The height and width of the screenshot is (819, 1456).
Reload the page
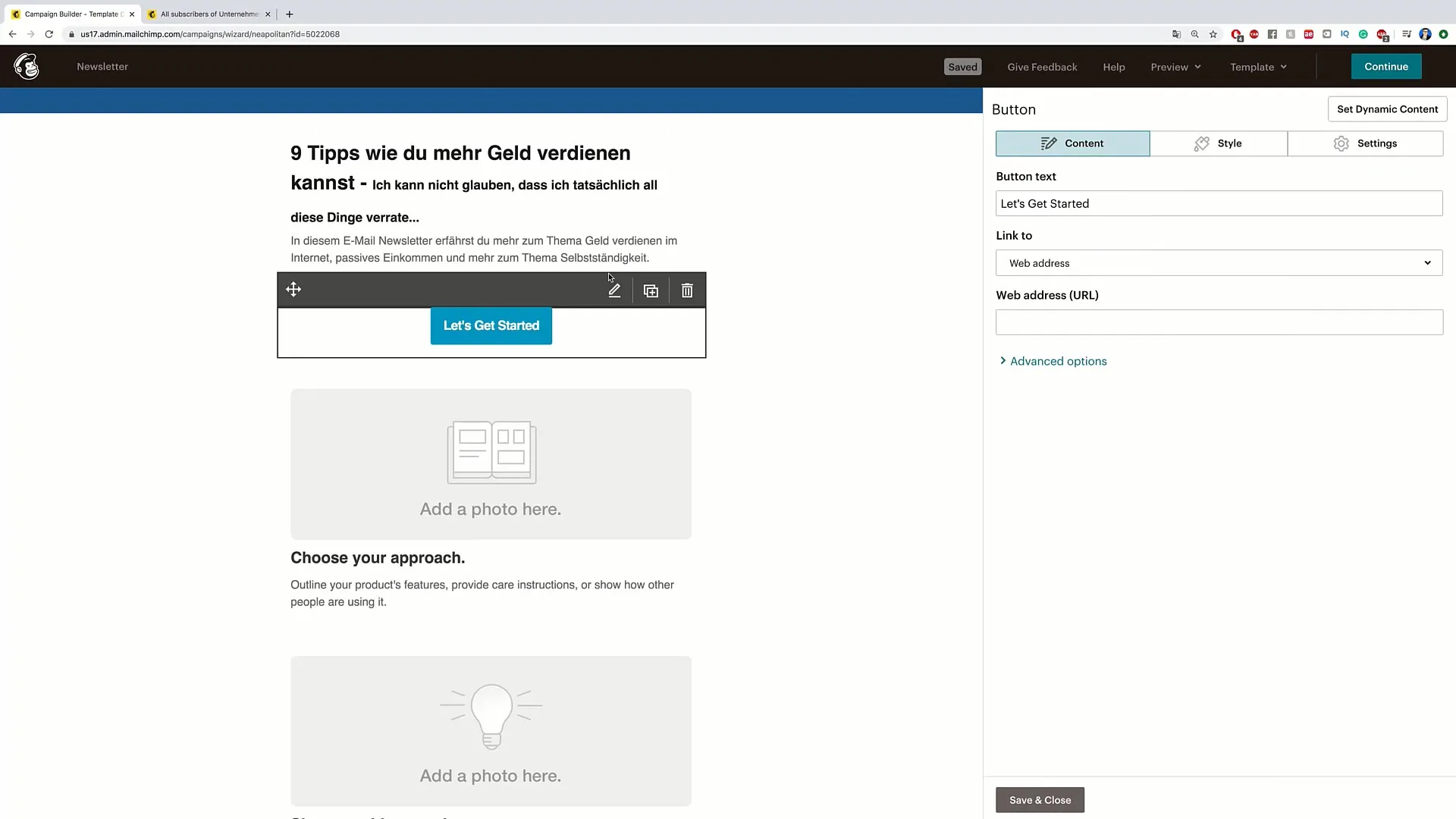[49, 34]
